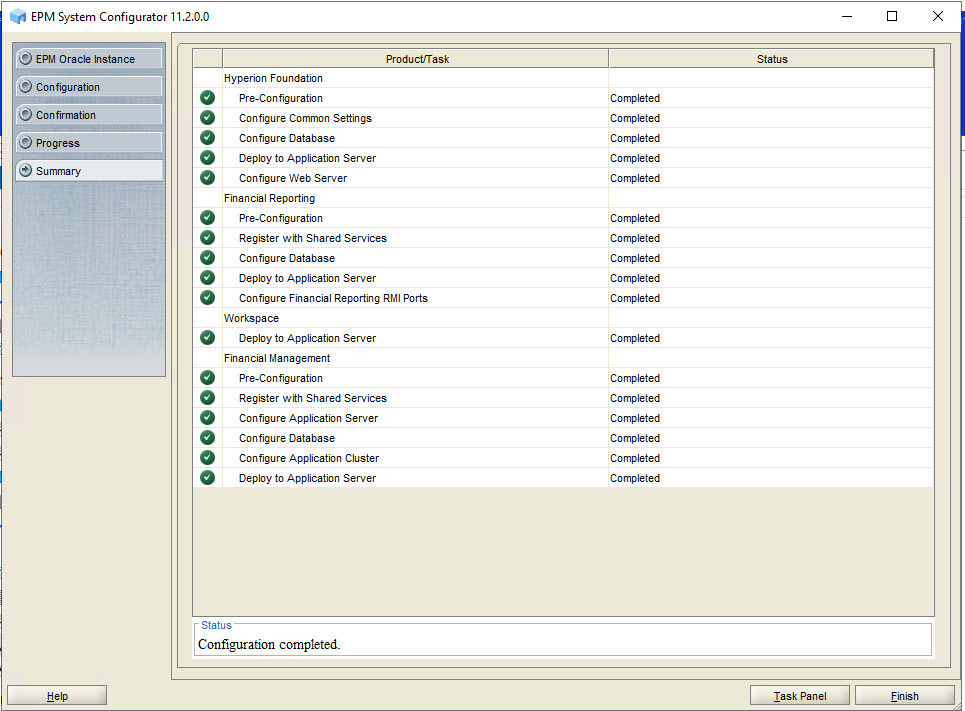Click Configure Financial Reporting RMI Ports text

(333, 299)
